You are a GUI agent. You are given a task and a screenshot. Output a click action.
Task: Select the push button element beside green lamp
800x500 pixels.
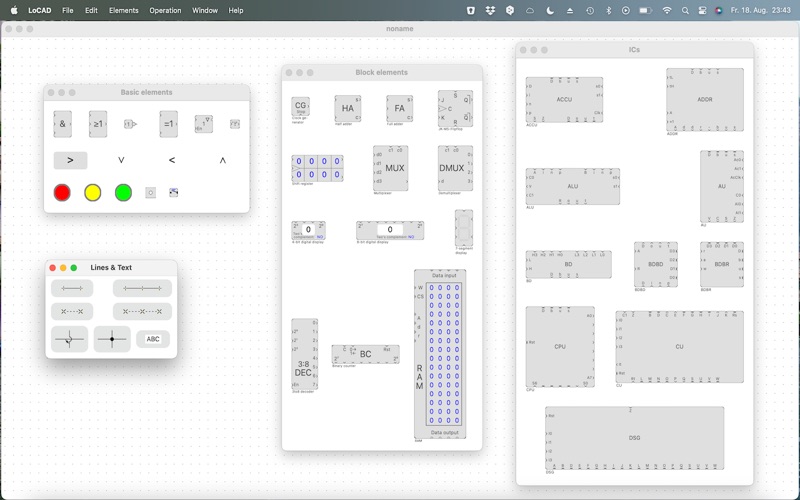(x=151, y=193)
